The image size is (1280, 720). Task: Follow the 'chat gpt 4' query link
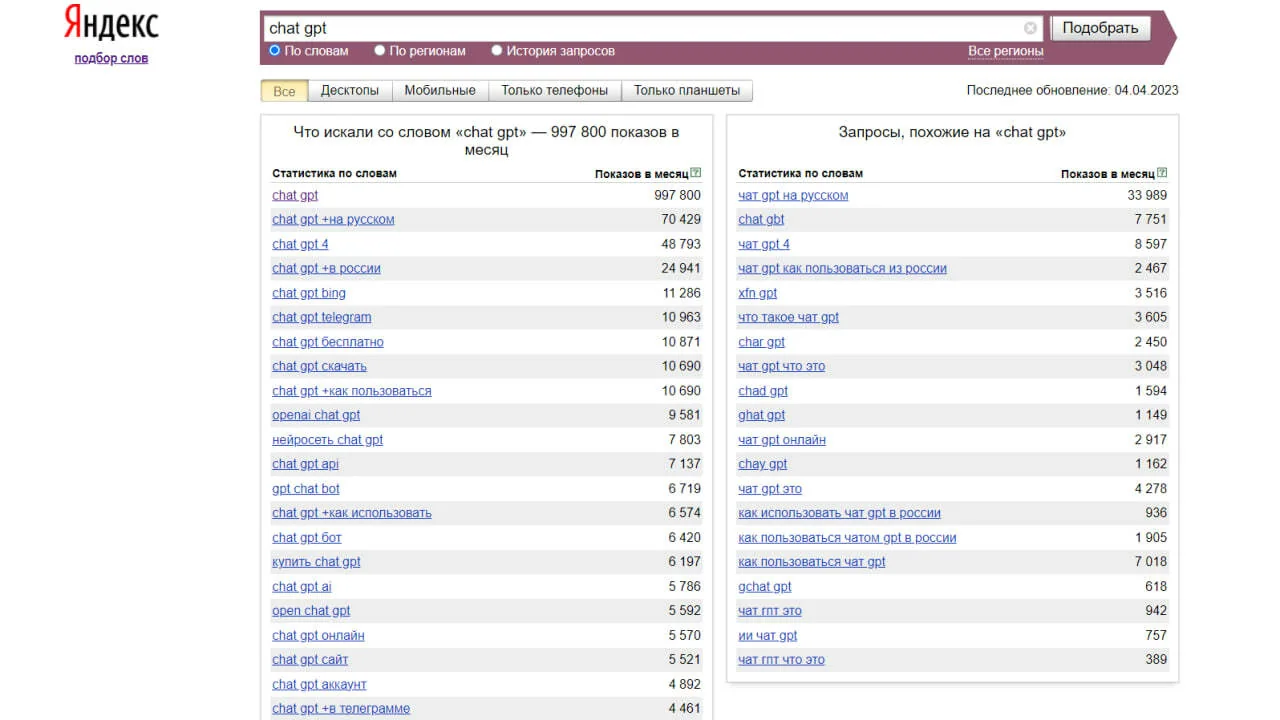(x=300, y=244)
